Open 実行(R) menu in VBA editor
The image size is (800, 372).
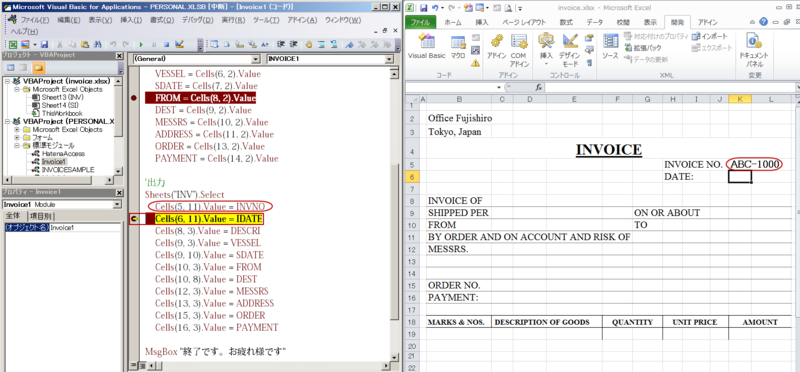pyautogui.click(x=234, y=20)
